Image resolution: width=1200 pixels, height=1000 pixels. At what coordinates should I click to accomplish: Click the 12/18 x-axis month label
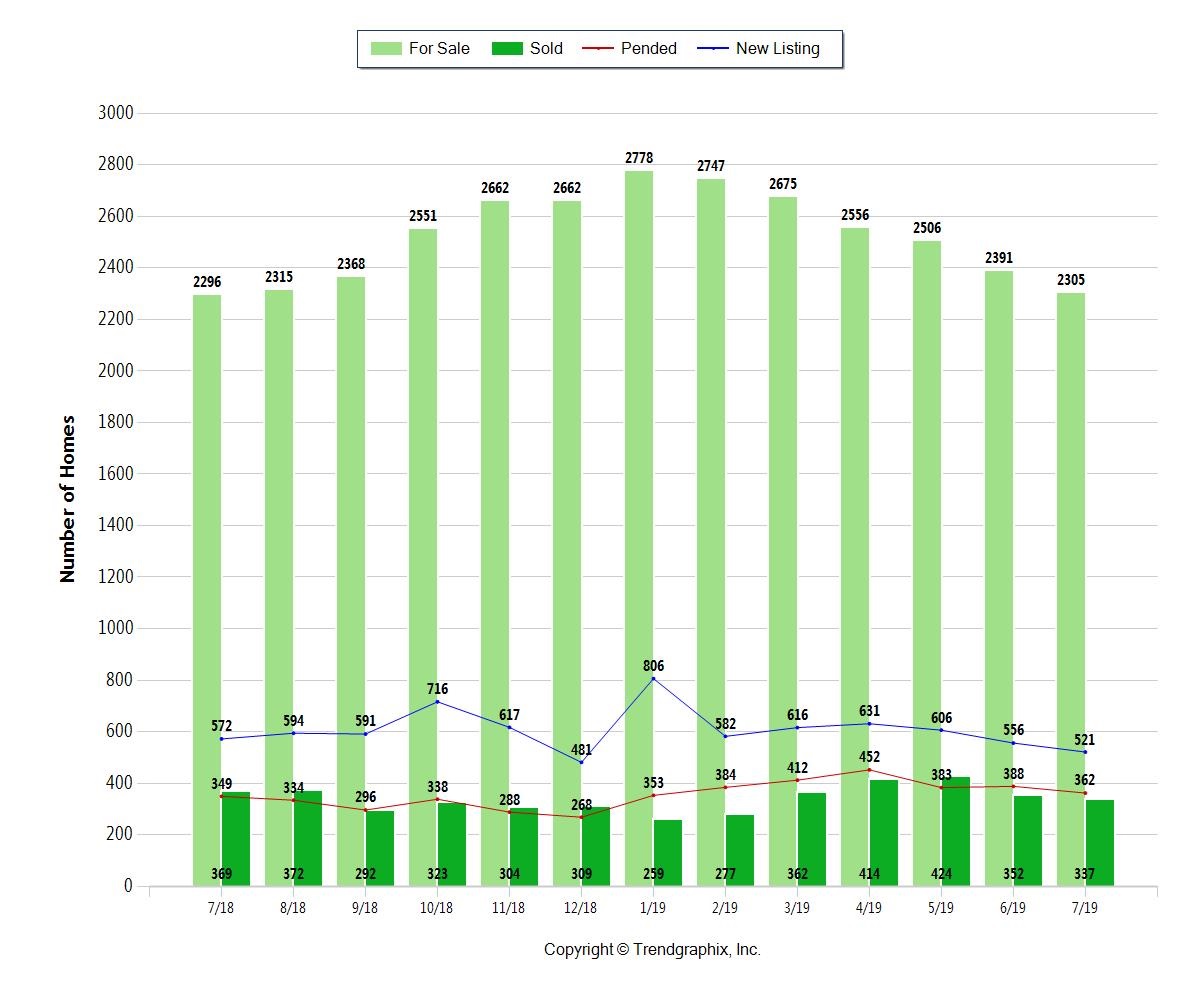coord(581,908)
